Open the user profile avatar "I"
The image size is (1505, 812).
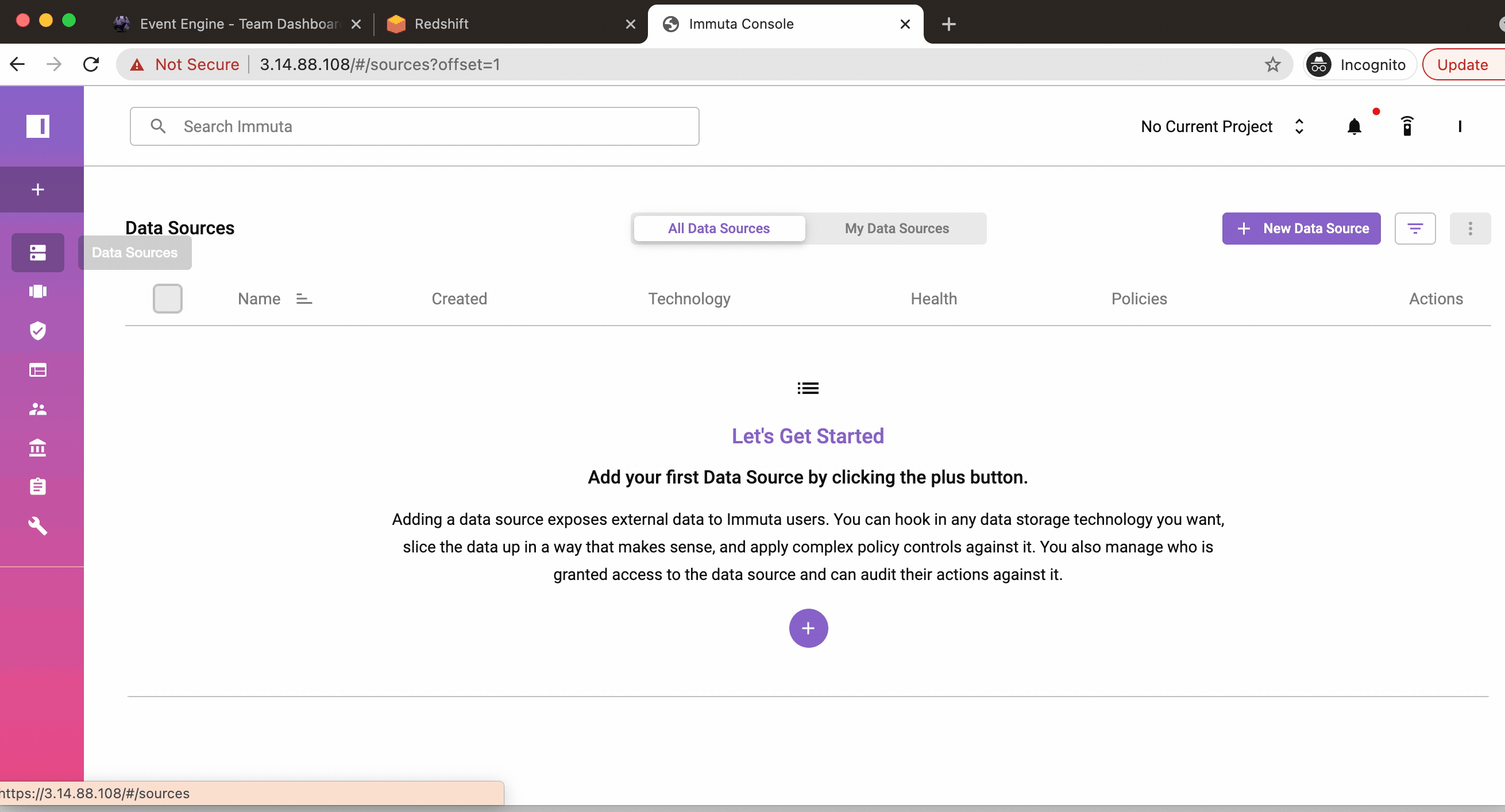1460,126
